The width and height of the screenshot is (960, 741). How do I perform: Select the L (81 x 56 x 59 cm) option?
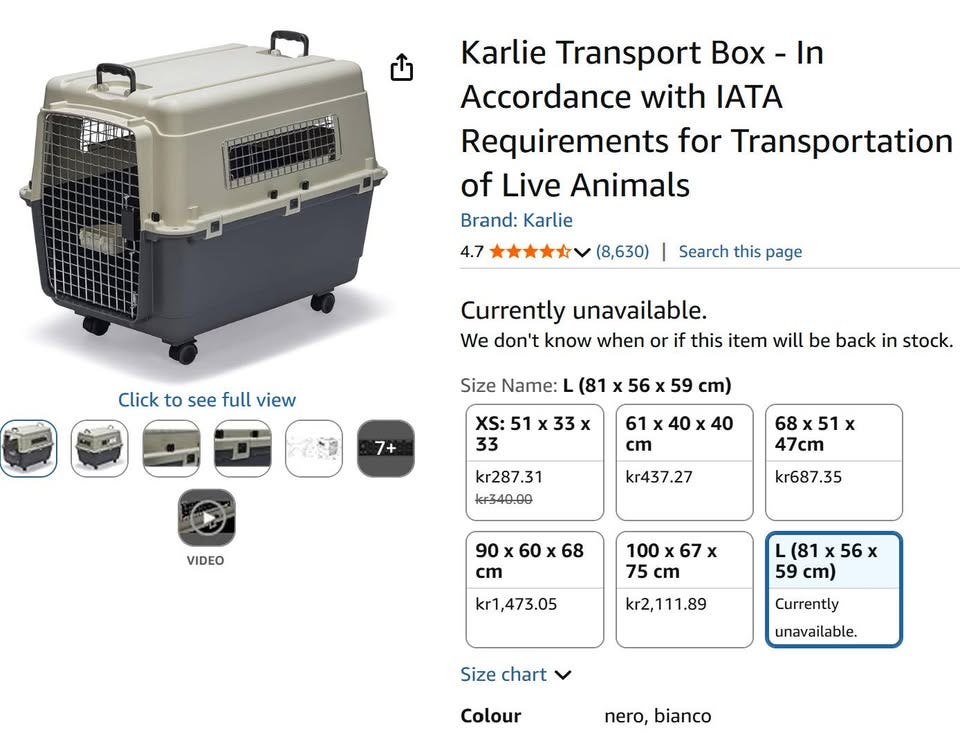point(834,589)
